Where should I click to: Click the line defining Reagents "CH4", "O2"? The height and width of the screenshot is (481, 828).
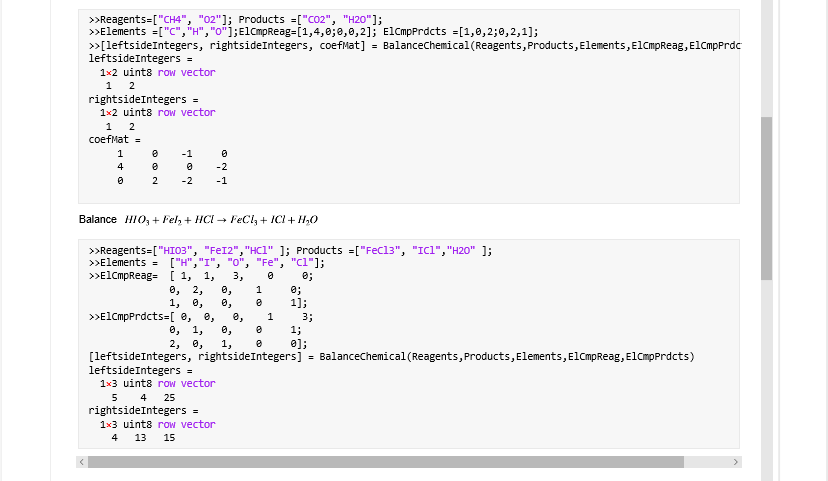point(236,20)
